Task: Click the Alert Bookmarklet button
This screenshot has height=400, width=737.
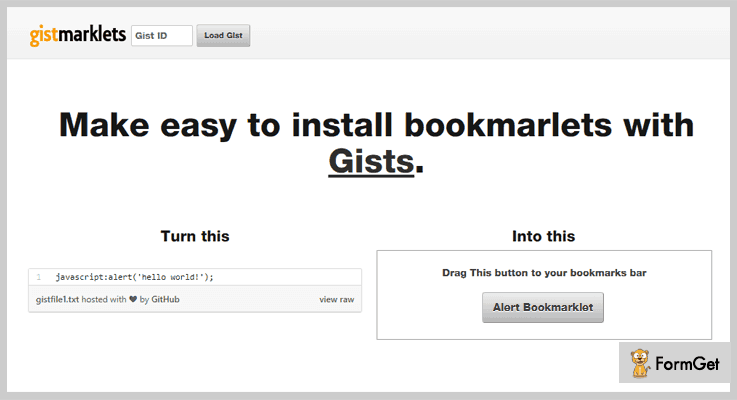Action: click(x=543, y=307)
